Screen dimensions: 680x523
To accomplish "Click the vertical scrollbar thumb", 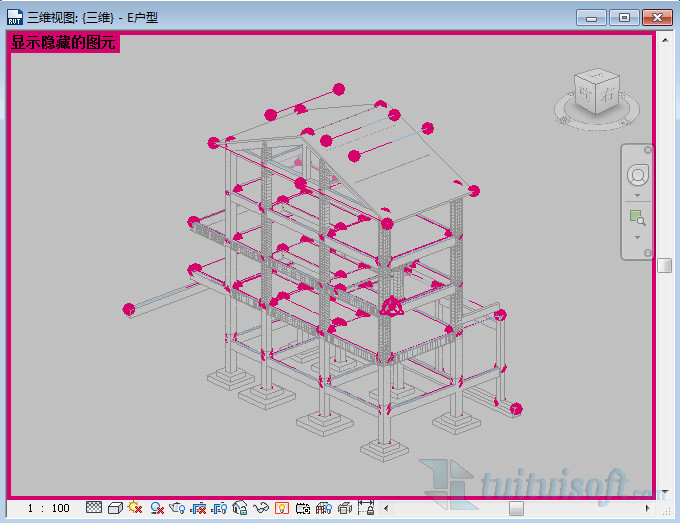I will [x=664, y=265].
